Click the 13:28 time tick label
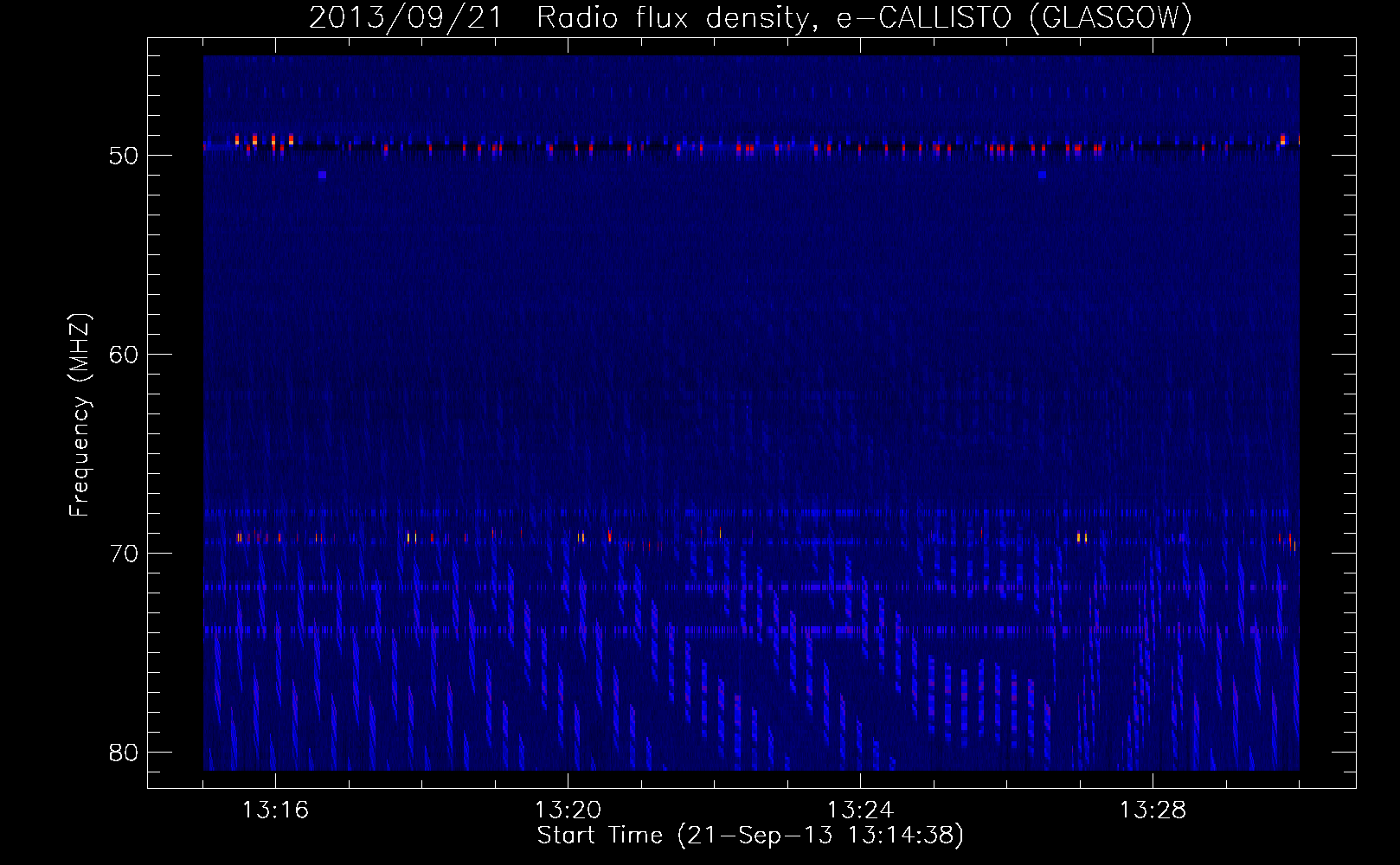This screenshot has height=865, width=1400. click(x=1153, y=811)
